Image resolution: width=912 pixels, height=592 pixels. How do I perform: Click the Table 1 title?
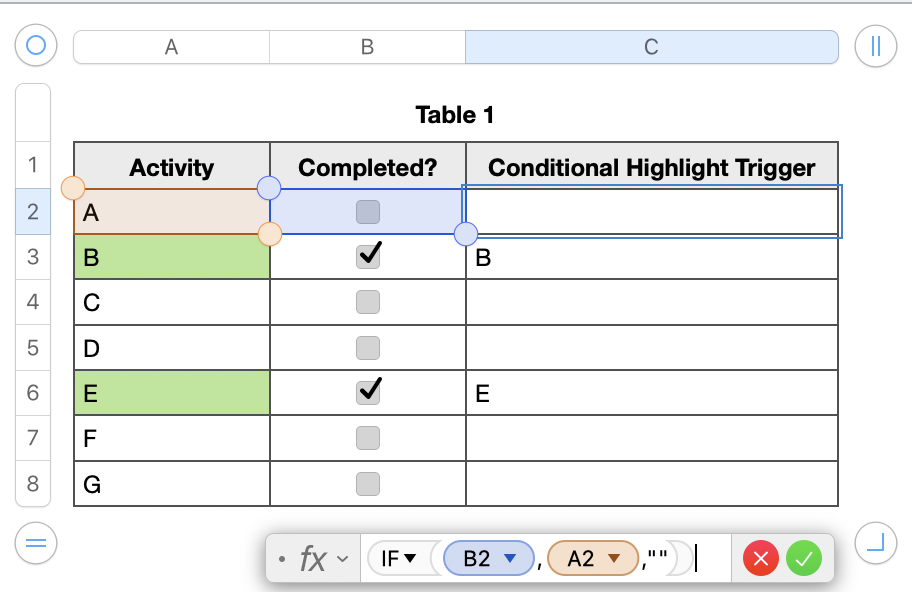point(455,115)
